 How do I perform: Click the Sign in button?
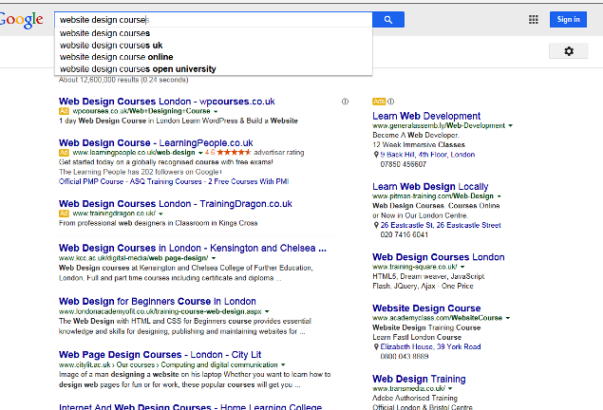coord(568,20)
